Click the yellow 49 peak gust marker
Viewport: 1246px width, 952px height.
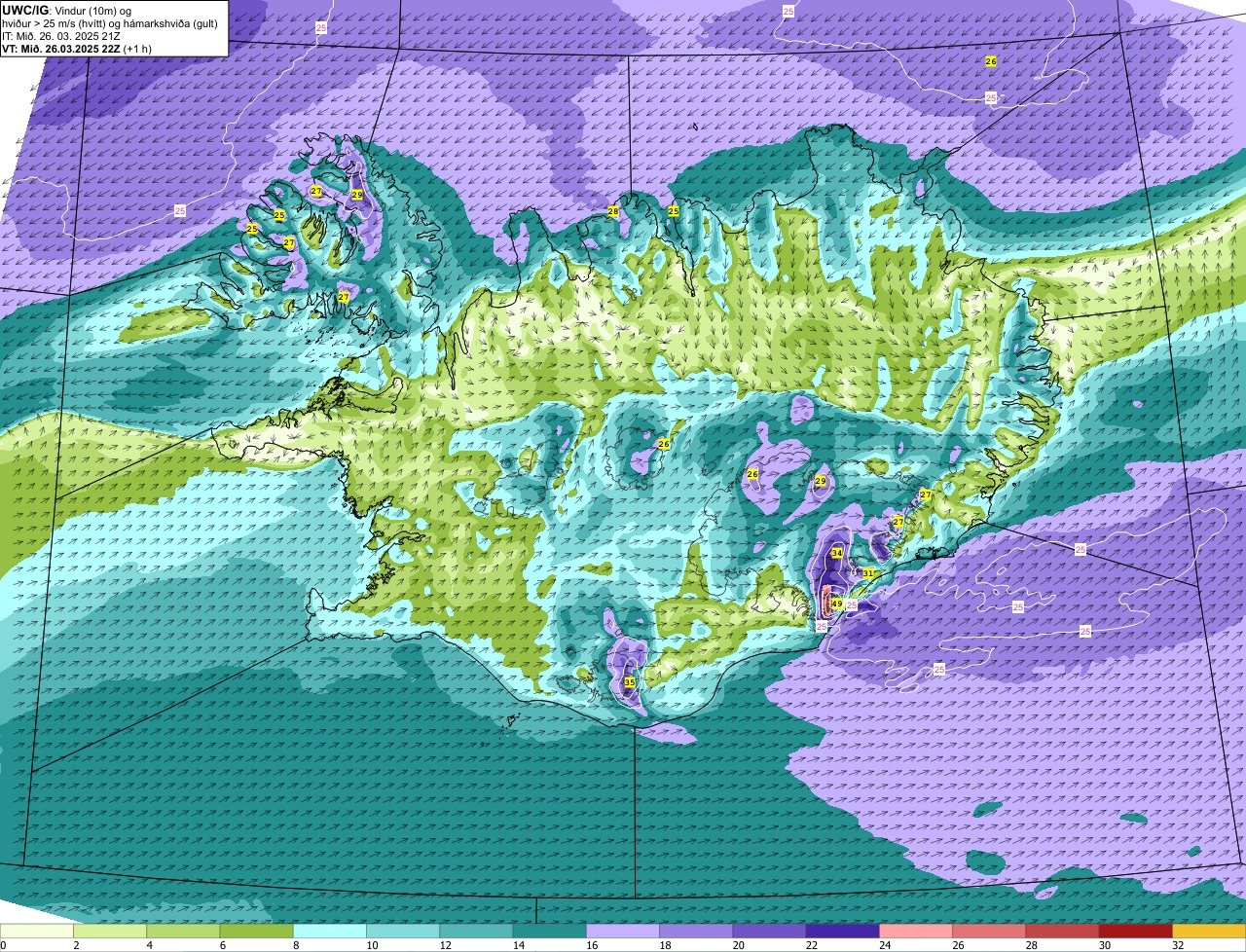837,604
